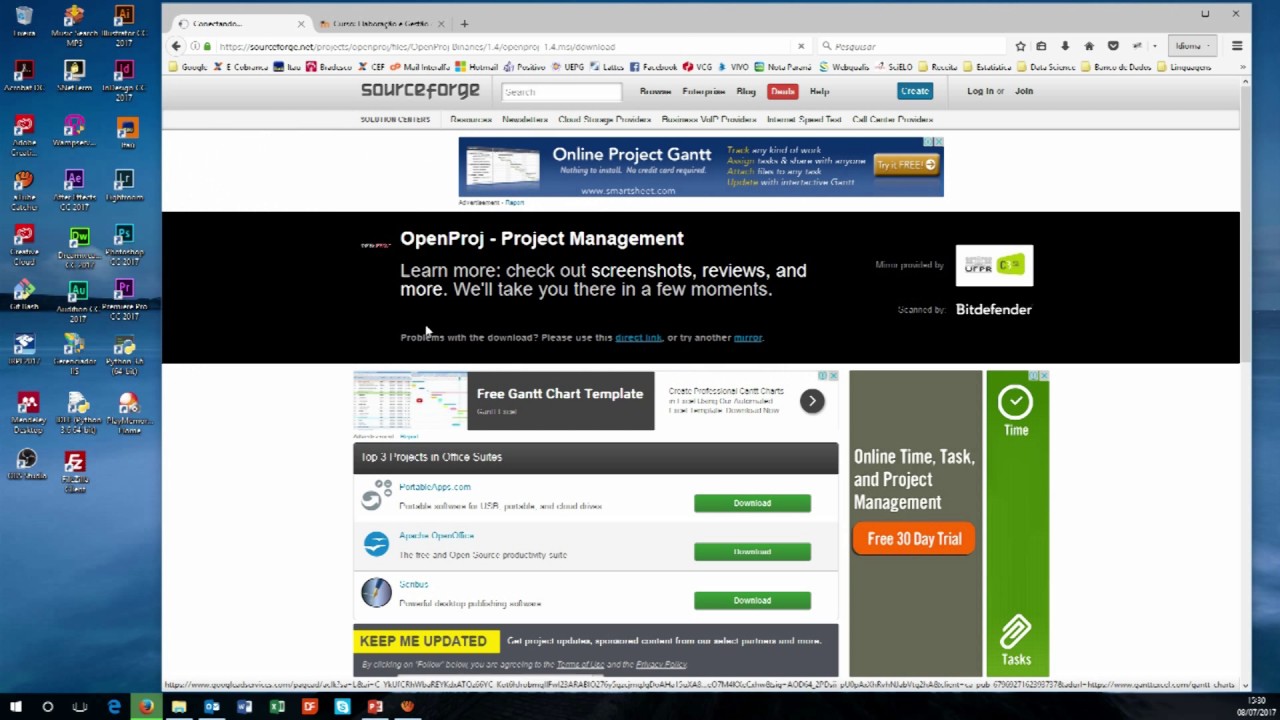Open File Explorer from the taskbar
Viewport: 1280px width, 720px height.
point(179,706)
